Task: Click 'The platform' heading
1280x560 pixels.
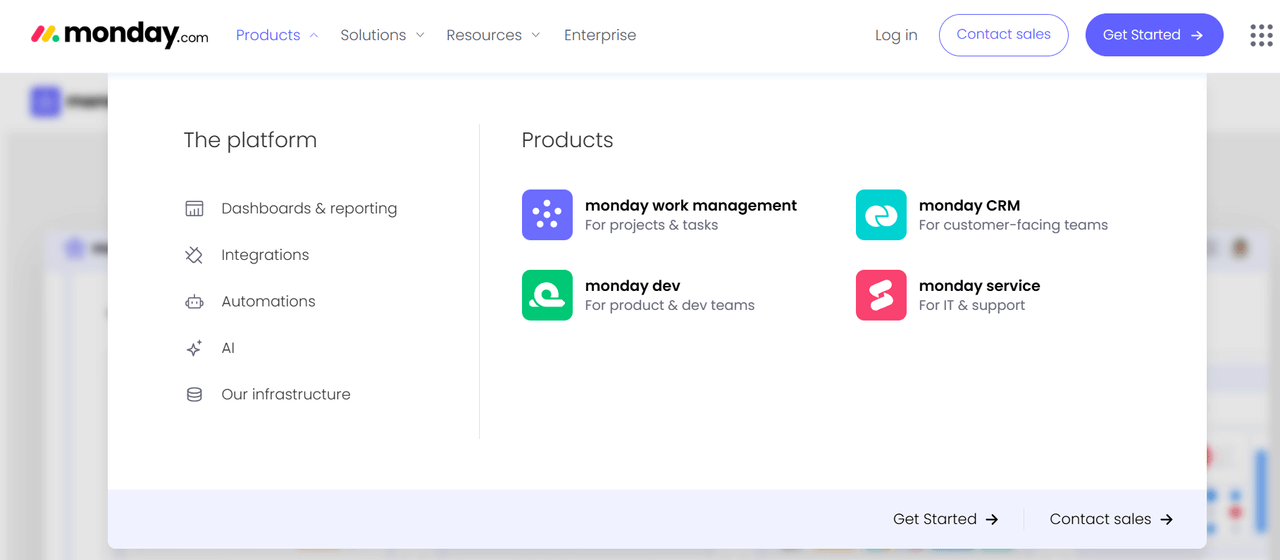Action: pos(250,140)
